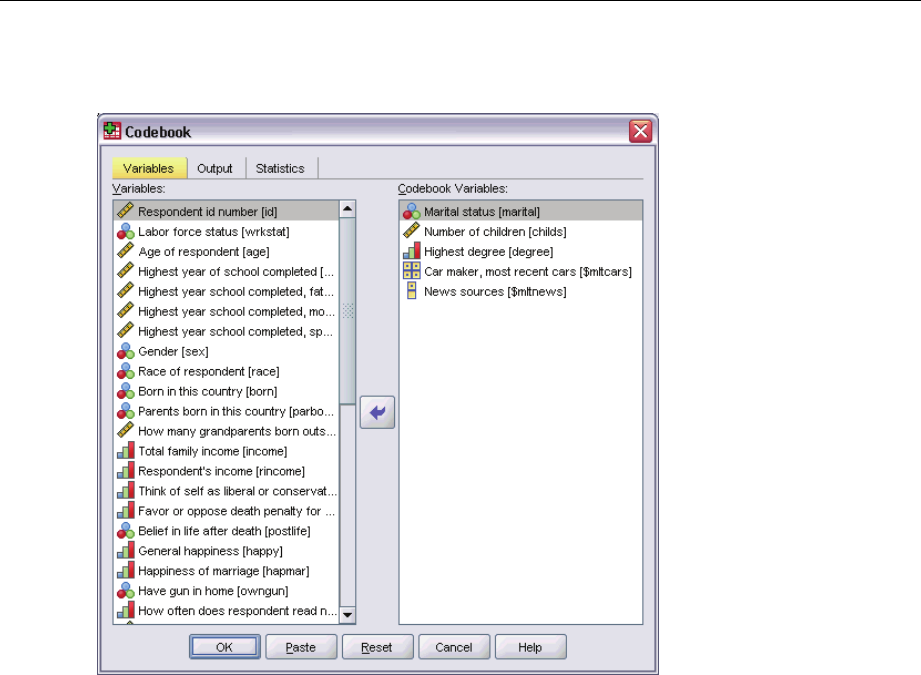Click the multiple-dichotomy set icon beside News sources

click(x=411, y=291)
